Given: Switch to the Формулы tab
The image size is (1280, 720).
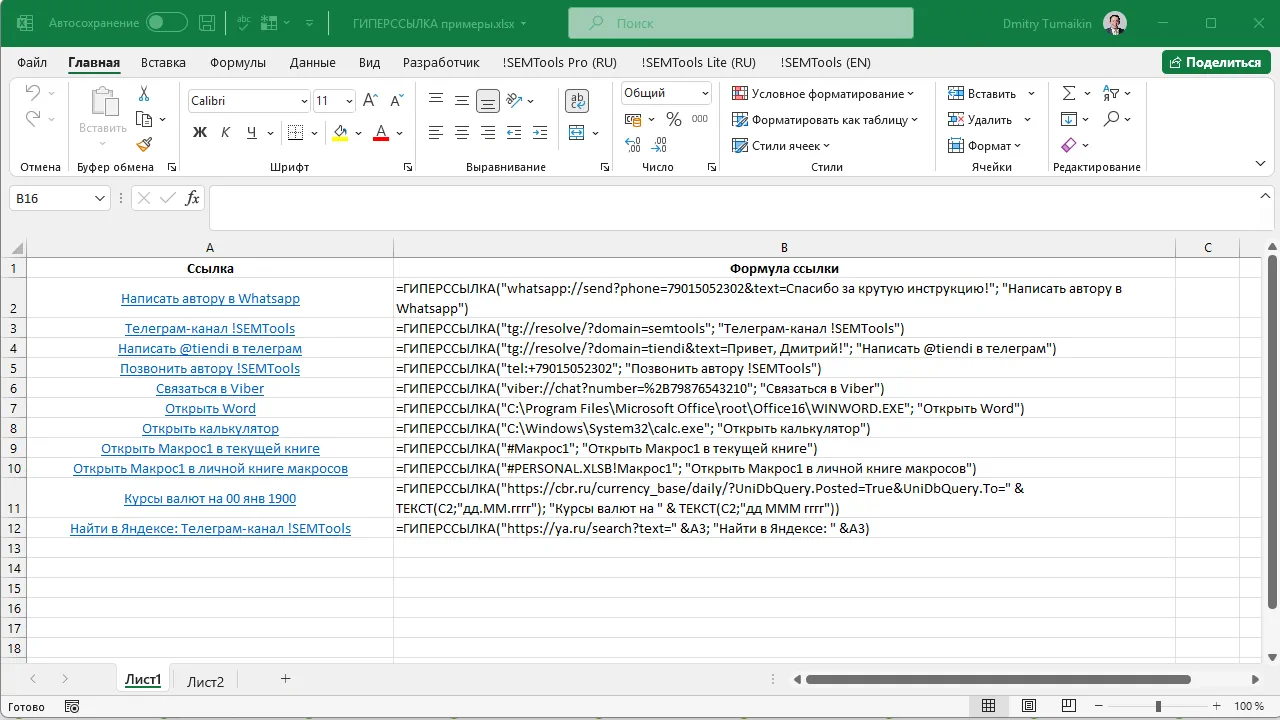Looking at the screenshot, I should pyautogui.click(x=238, y=62).
